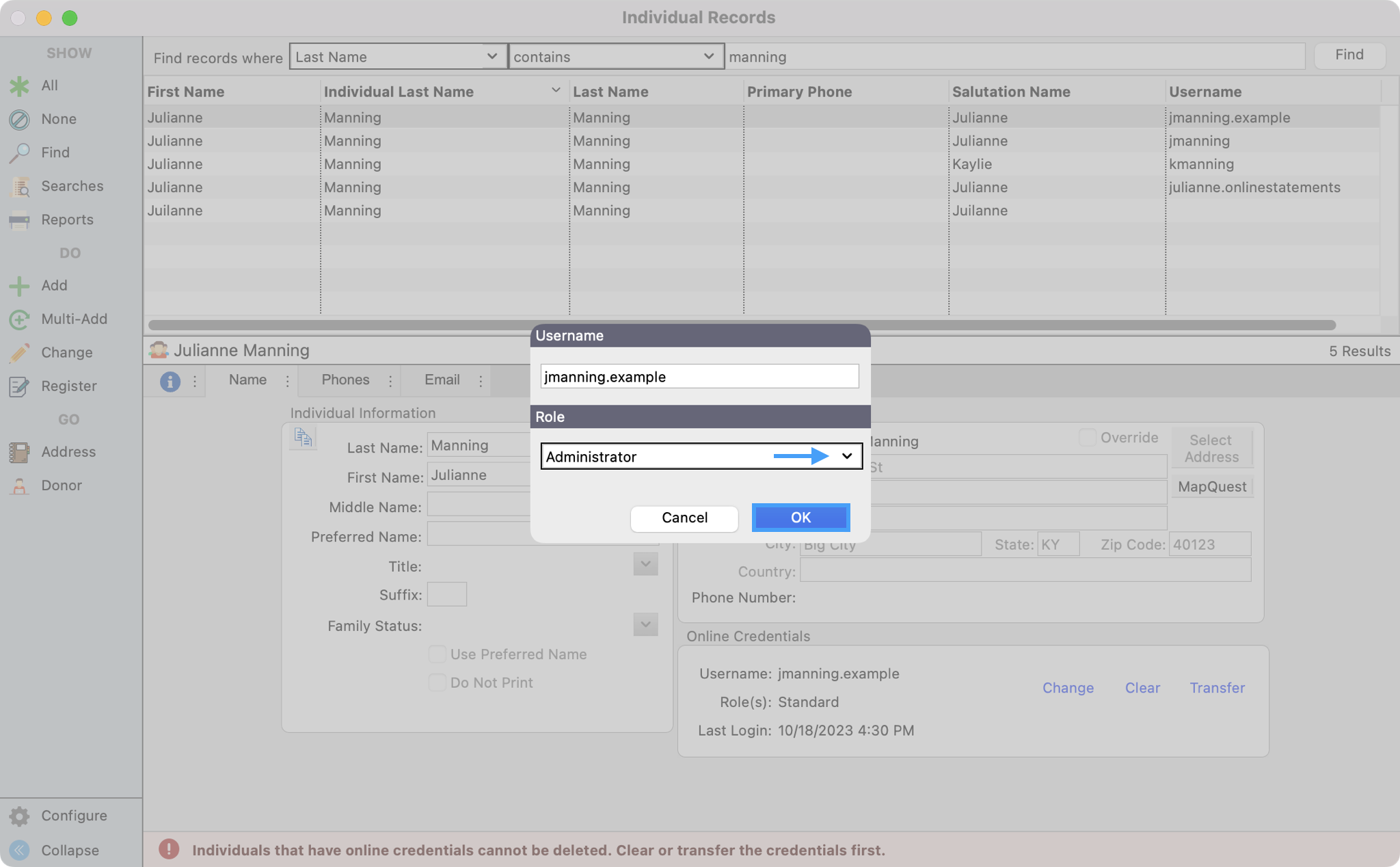Click the Reports printer icon
This screenshot has width=1400, height=867.
(x=19, y=220)
